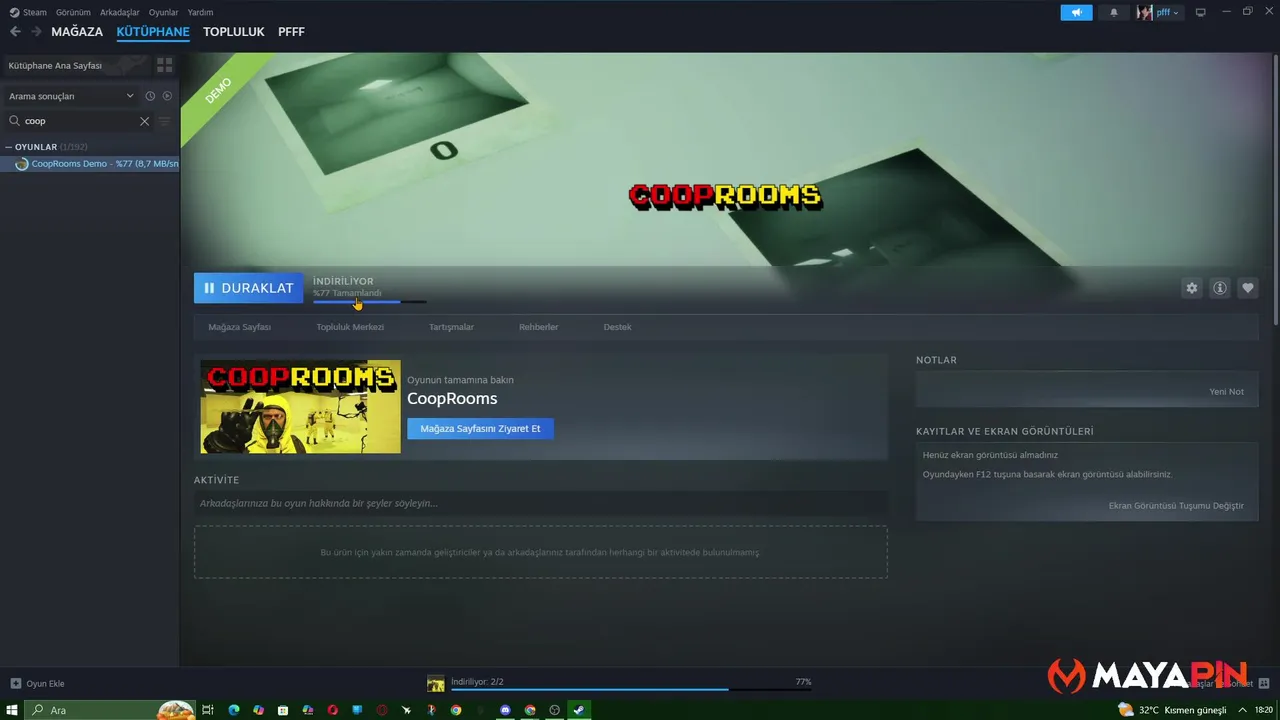Open the advanced filter options icon
The width and height of the screenshot is (1280, 720).
point(165,121)
